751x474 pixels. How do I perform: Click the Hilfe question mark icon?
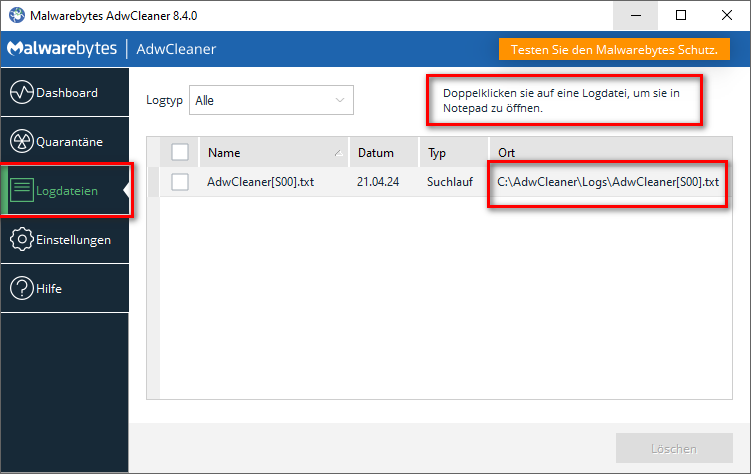coord(22,288)
